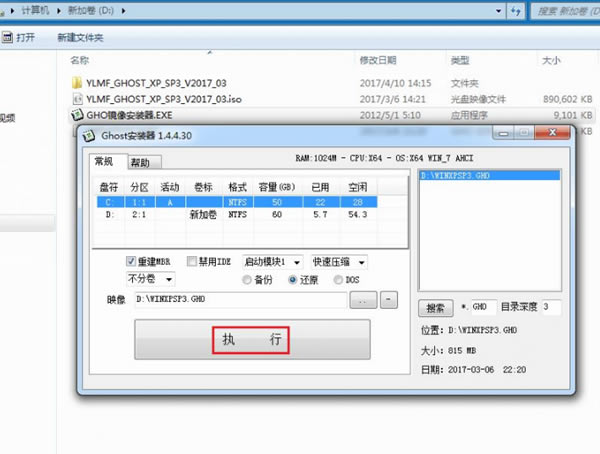Click the 分区 column header
The image size is (600, 454).
click(x=140, y=187)
